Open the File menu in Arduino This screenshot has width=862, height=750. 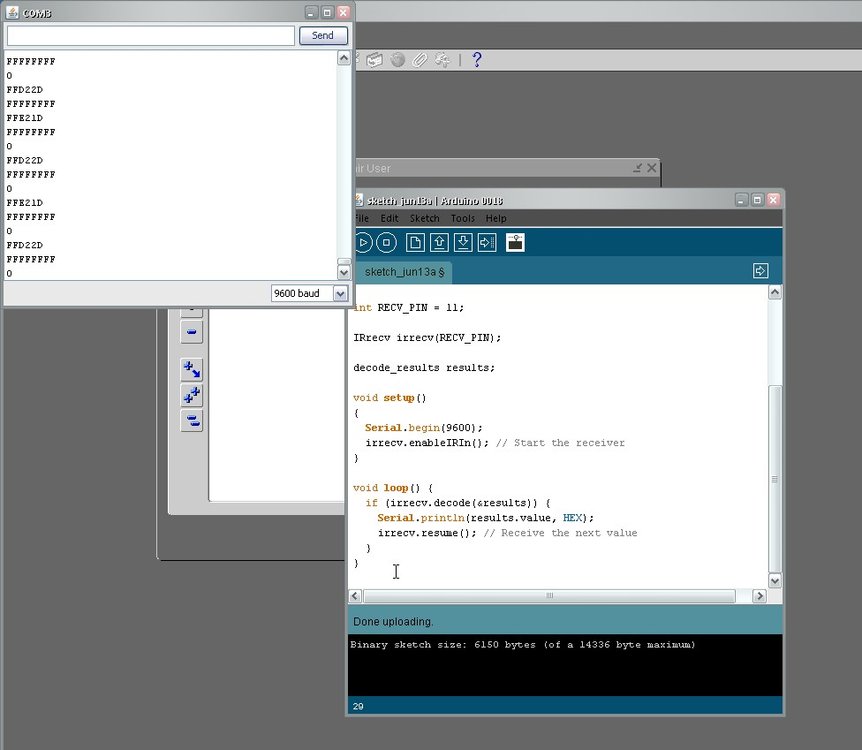point(362,218)
